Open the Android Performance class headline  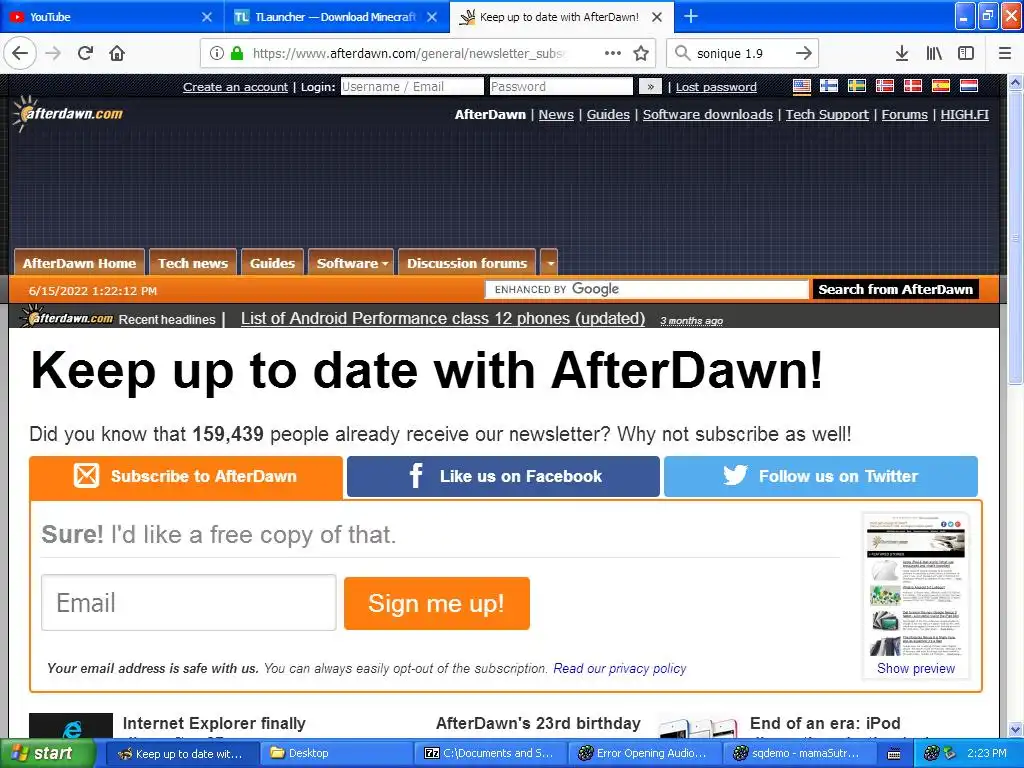point(443,319)
